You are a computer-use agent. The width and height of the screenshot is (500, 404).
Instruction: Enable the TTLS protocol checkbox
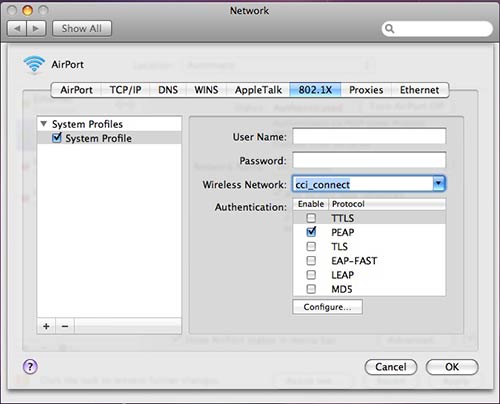pyautogui.click(x=311, y=218)
